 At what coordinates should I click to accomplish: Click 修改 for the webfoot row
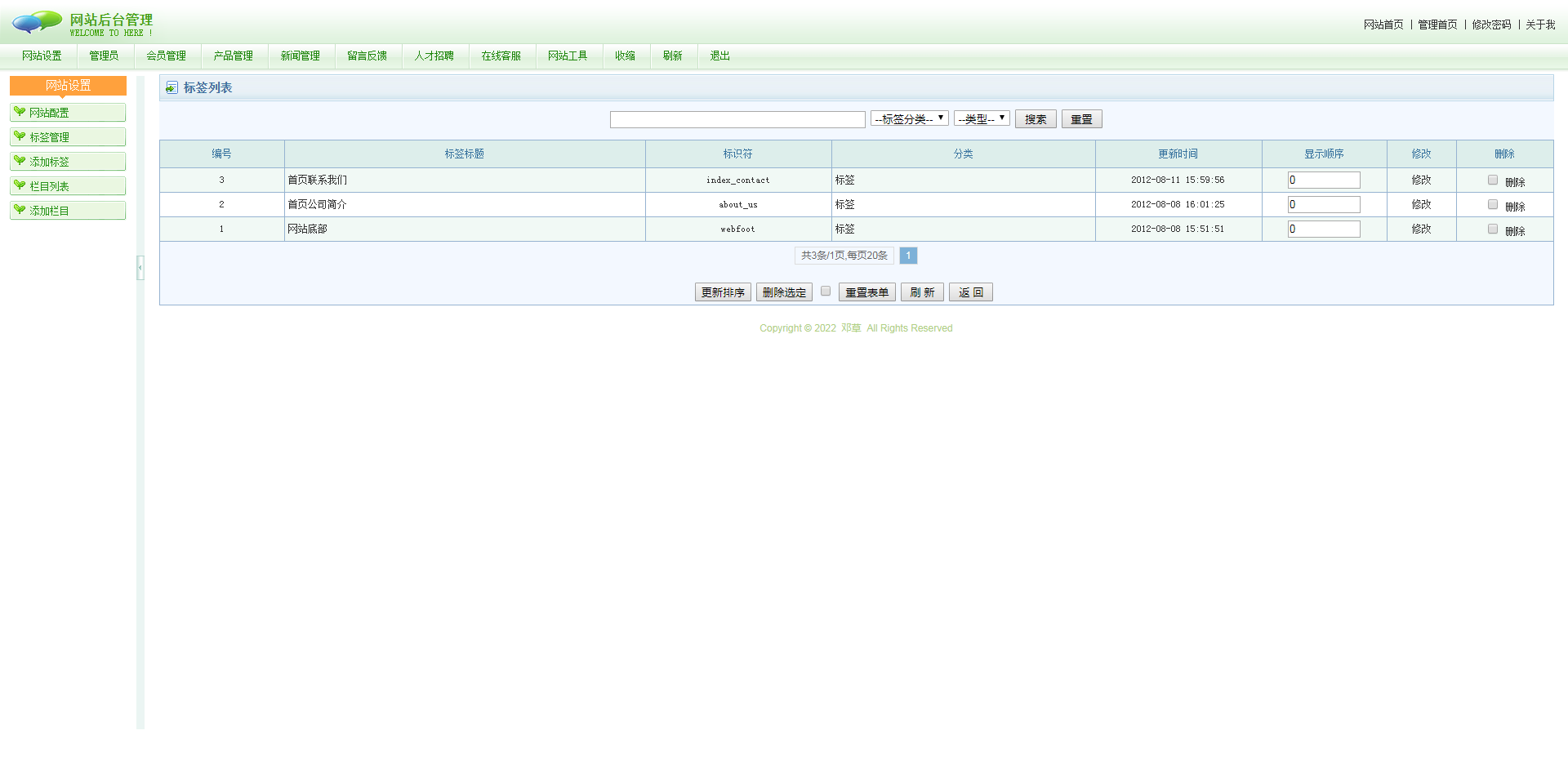click(x=1421, y=229)
